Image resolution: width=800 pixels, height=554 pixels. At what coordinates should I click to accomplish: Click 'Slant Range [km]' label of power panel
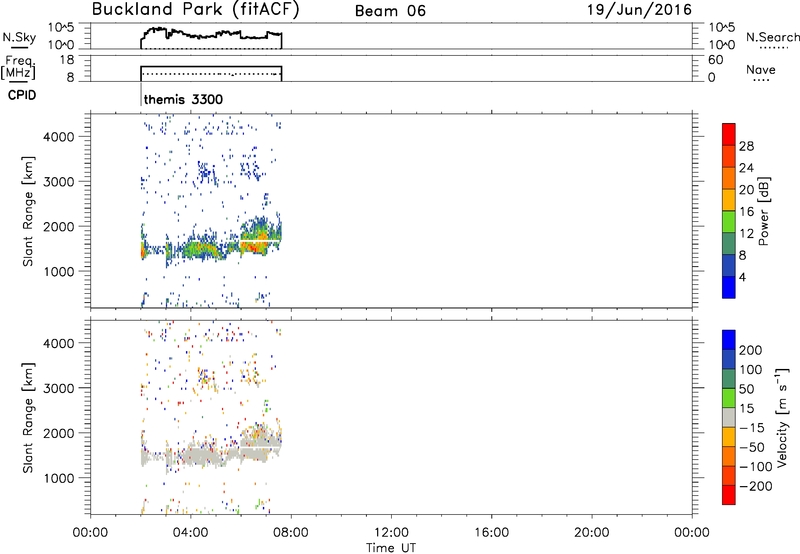pyautogui.click(x=28, y=211)
